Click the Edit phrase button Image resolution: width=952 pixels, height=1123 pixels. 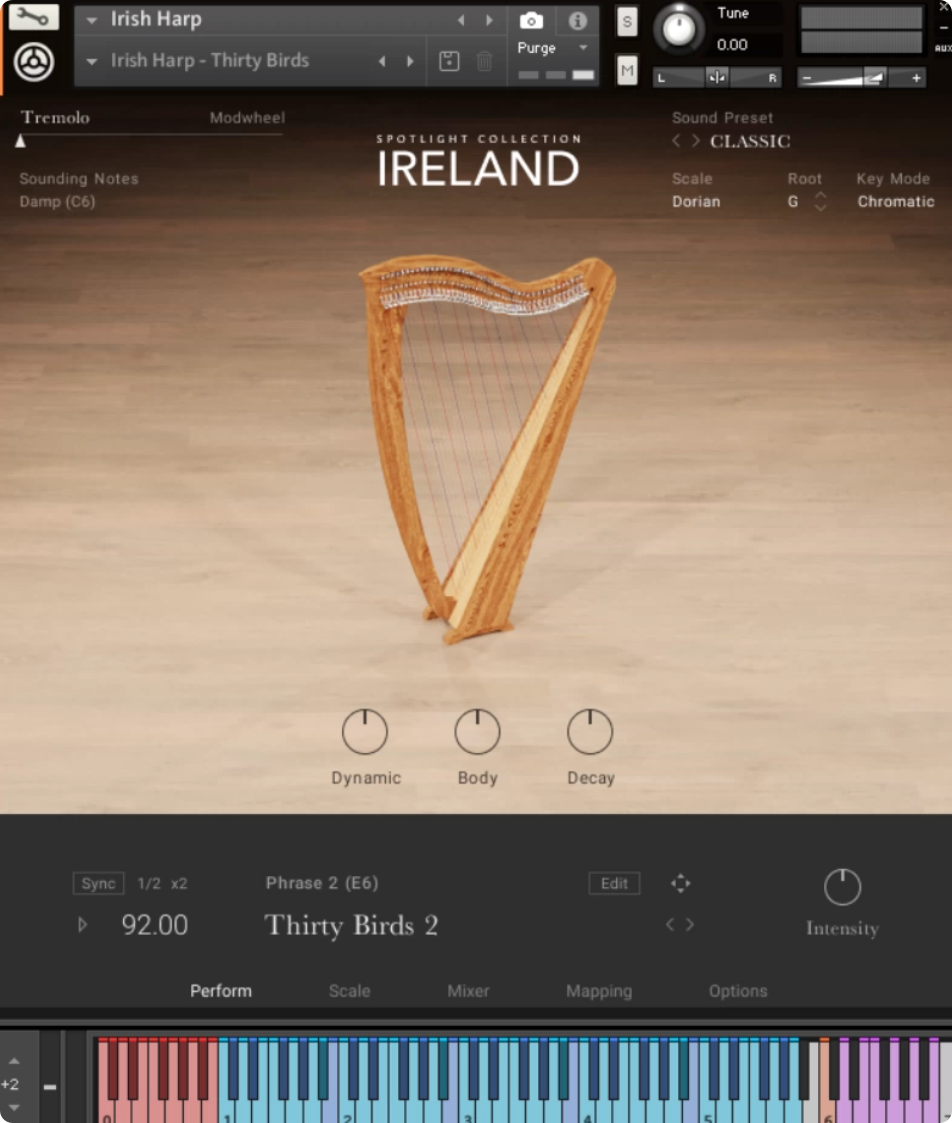(x=614, y=883)
